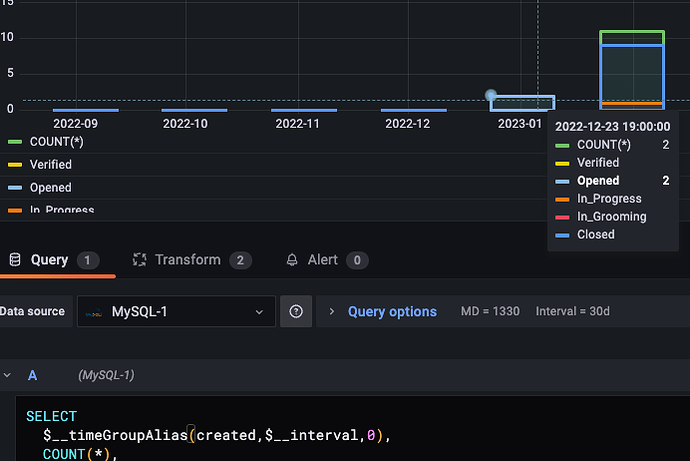The image size is (690, 461).
Task: Open the data source help icon
Action: coord(296,311)
